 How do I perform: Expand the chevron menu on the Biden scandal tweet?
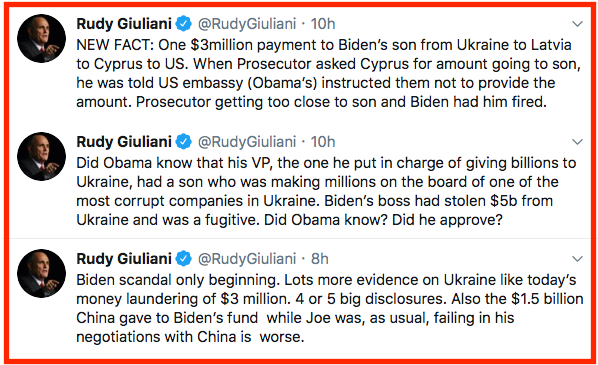click(577, 259)
